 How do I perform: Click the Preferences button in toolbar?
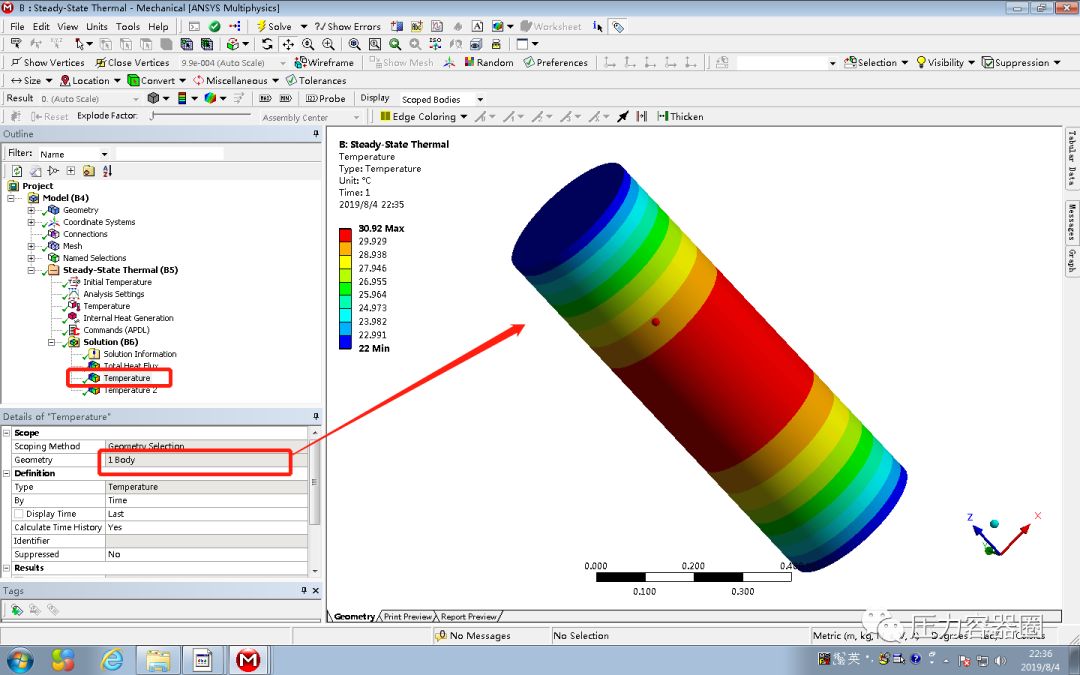pyautogui.click(x=556, y=62)
